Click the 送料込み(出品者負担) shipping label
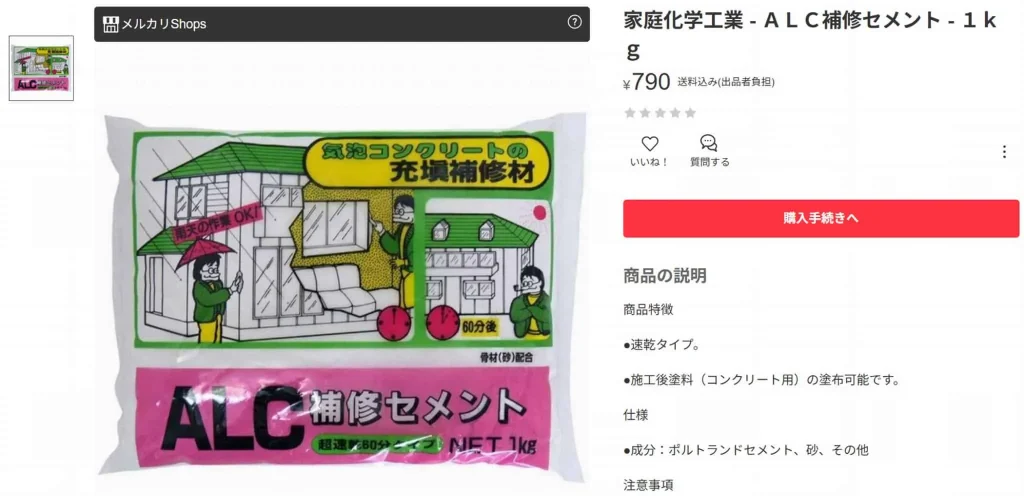This screenshot has width=1024, height=496. [726, 82]
